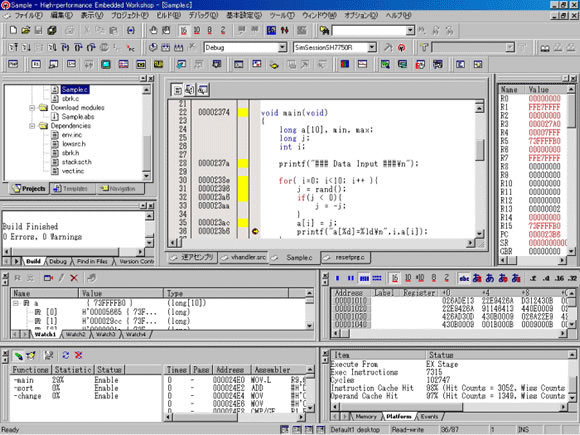
Task: Open the デバッグ menu
Action: [203, 16]
